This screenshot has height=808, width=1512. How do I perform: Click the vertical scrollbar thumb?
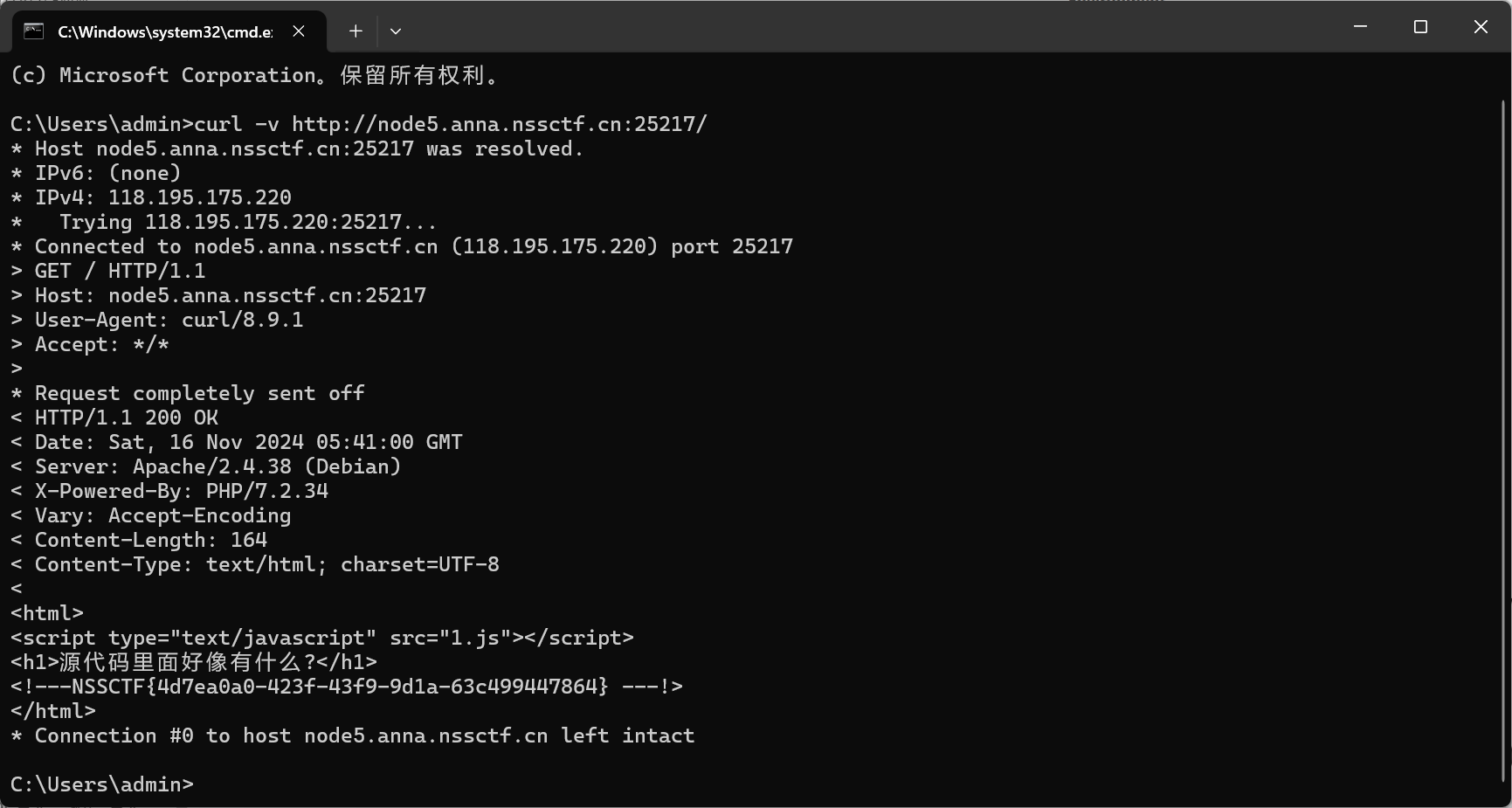point(1503,440)
